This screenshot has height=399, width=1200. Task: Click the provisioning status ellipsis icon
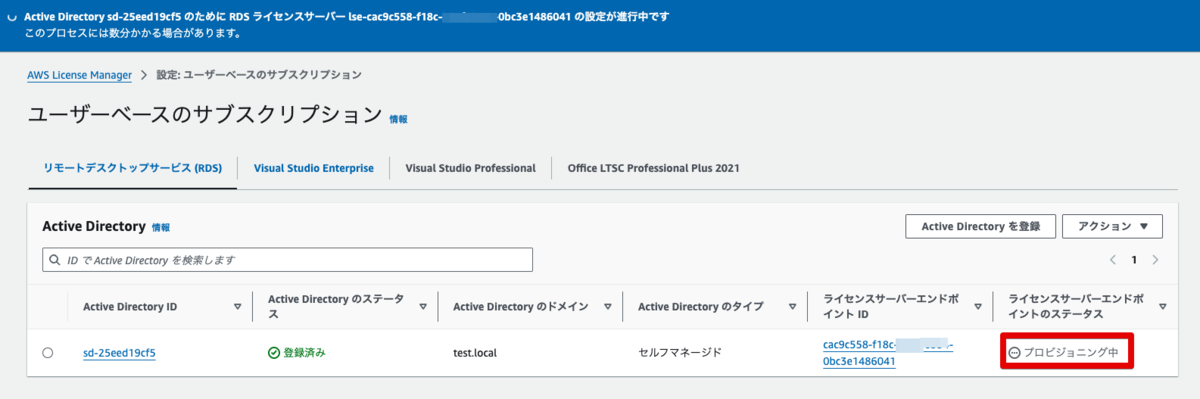coord(1015,353)
